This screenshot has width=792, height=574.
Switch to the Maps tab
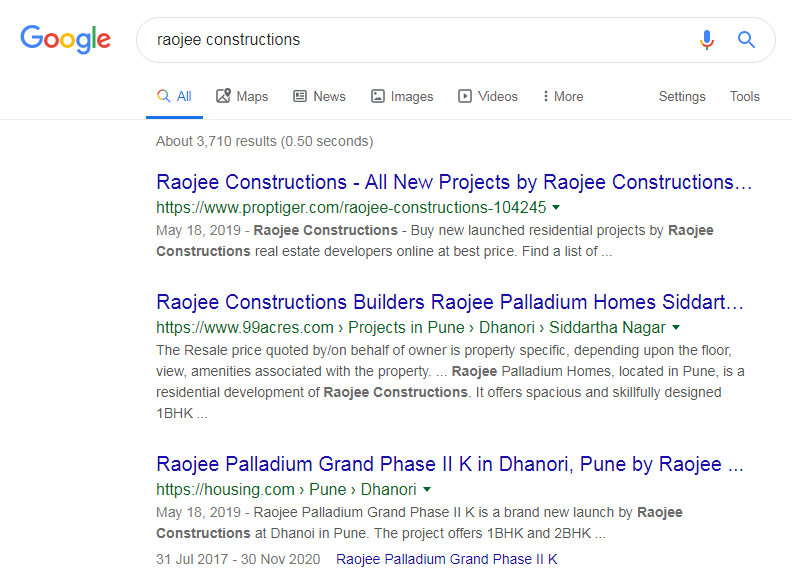click(242, 97)
